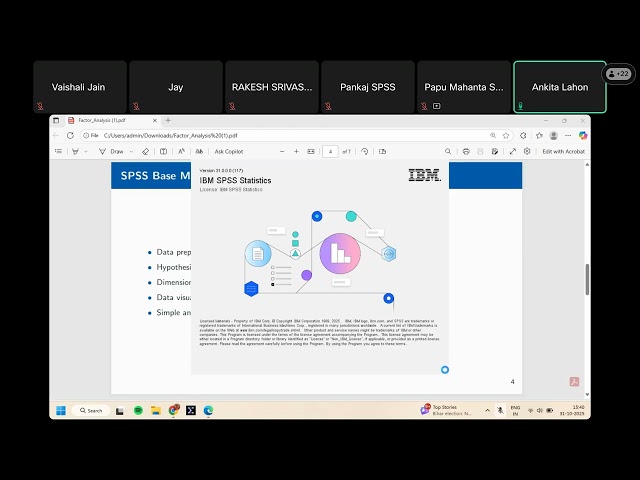The width and height of the screenshot is (640, 480).
Task: Open File Explorer from the taskbar
Action: coord(156,411)
